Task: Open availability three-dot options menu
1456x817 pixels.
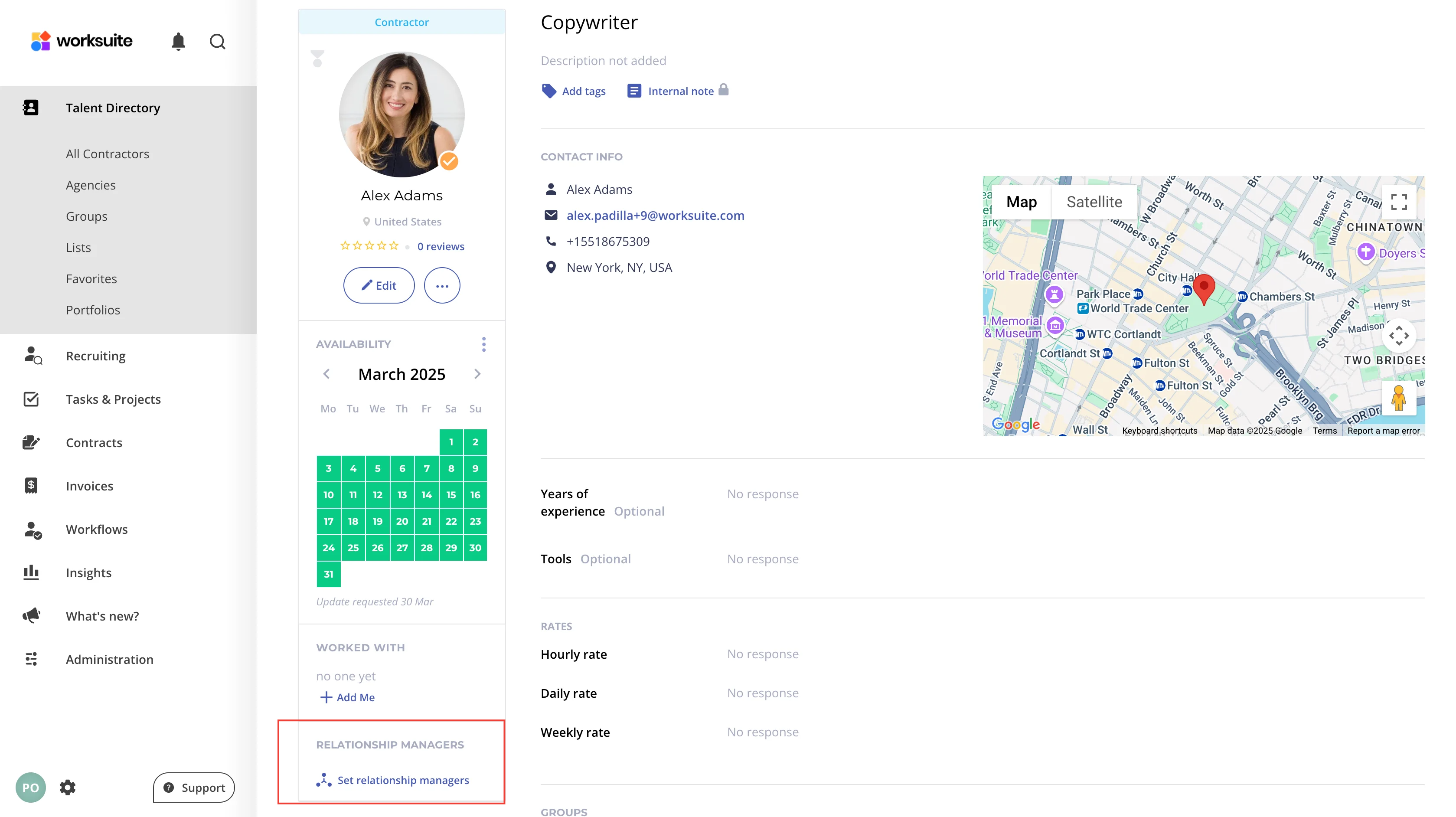Action: 483,344
